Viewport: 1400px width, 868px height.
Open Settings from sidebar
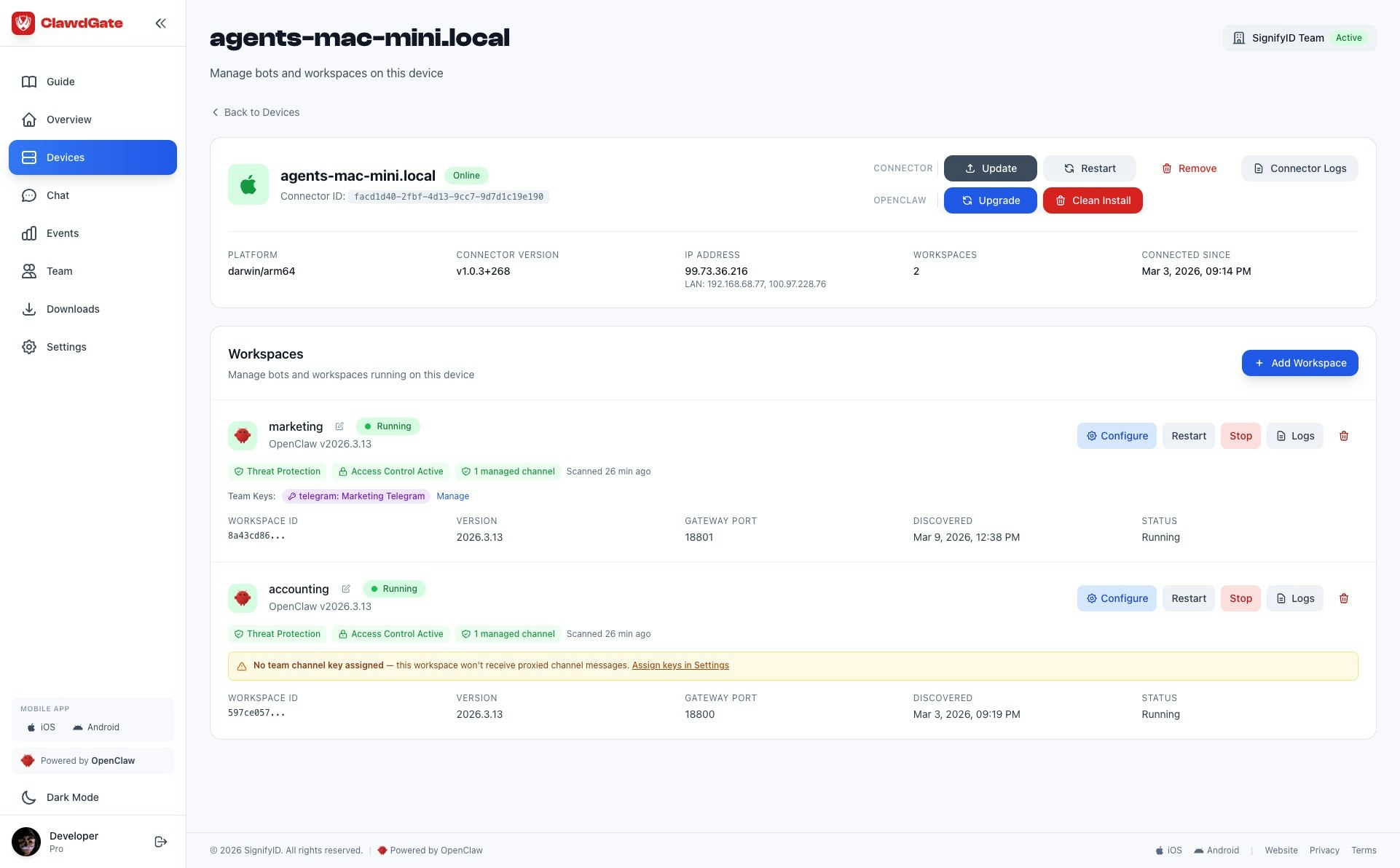pos(66,347)
